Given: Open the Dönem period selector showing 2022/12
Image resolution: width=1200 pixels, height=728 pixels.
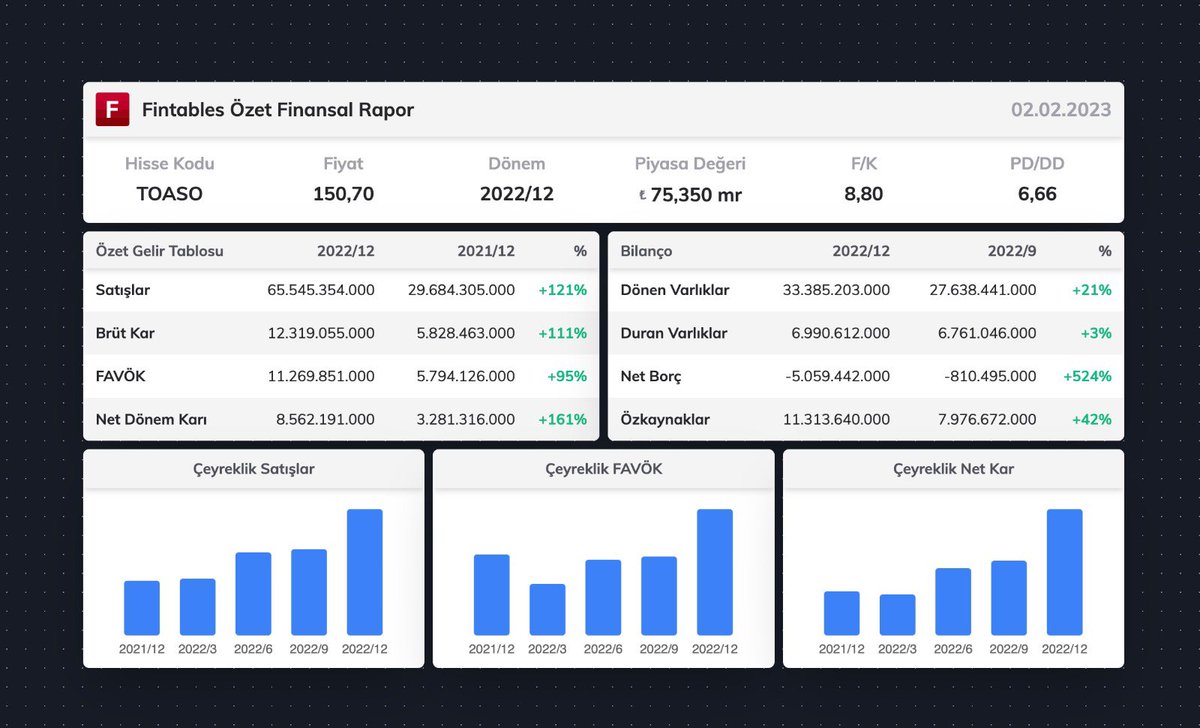Looking at the screenshot, I should pyautogui.click(x=516, y=194).
